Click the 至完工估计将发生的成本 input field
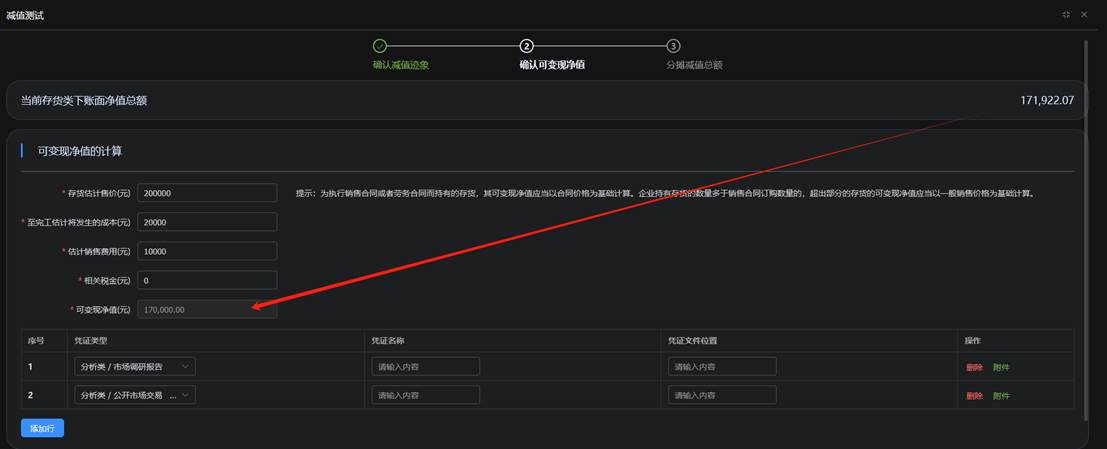Image resolution: width=1107 pixels, height=449 pixels. [207, 222]
